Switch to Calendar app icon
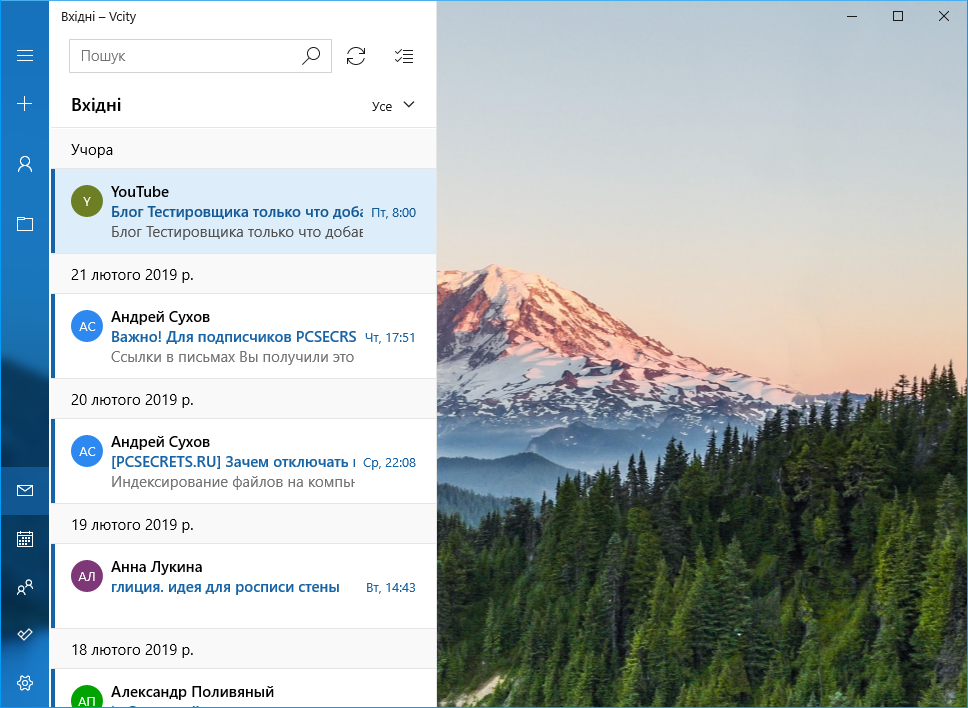This screenshot has width=968, height=708. [x=25, y=539]
